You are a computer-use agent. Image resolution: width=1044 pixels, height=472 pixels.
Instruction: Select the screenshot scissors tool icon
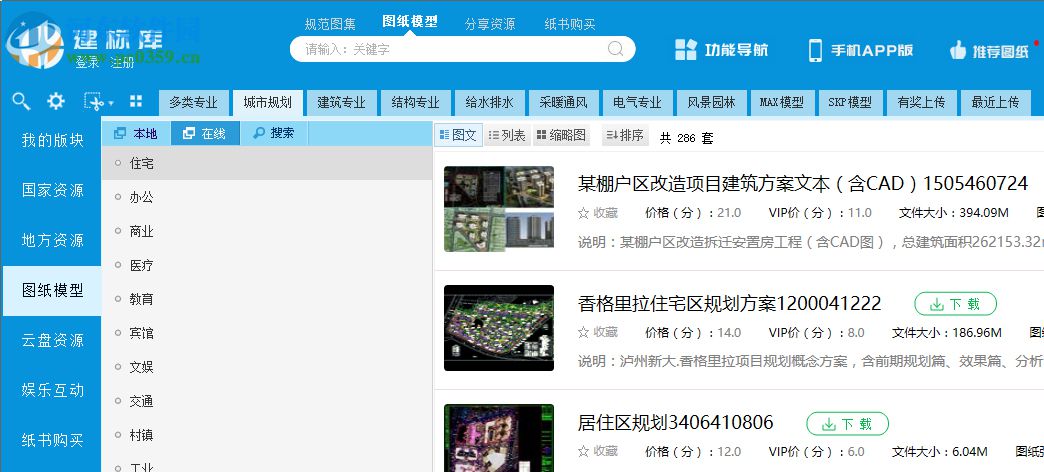coord(94,101)
